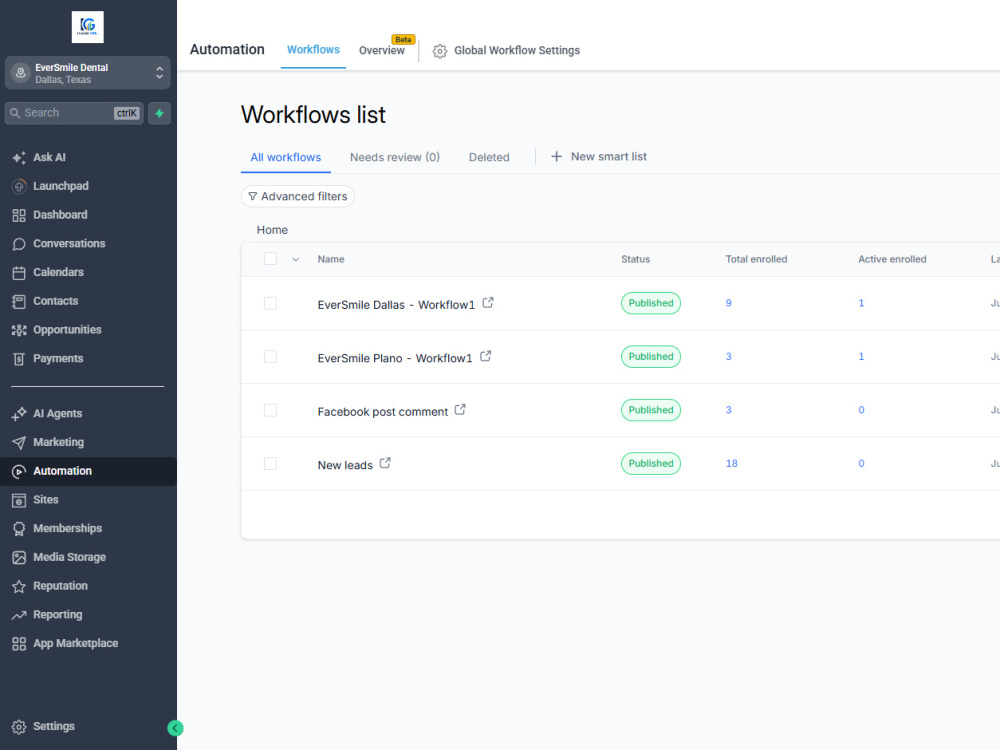
Task: Open the EverSmile Dental account switcher
Action: click(x=87, y=73)
